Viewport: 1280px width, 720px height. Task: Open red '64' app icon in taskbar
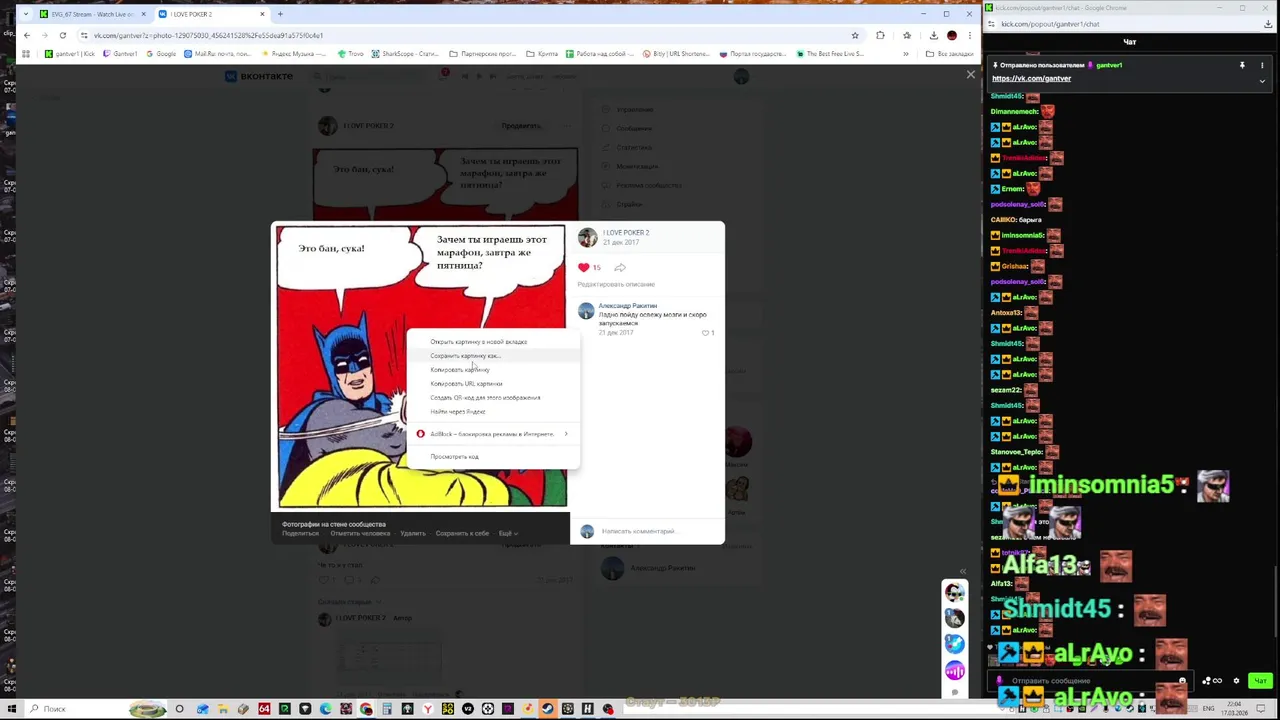264,709
